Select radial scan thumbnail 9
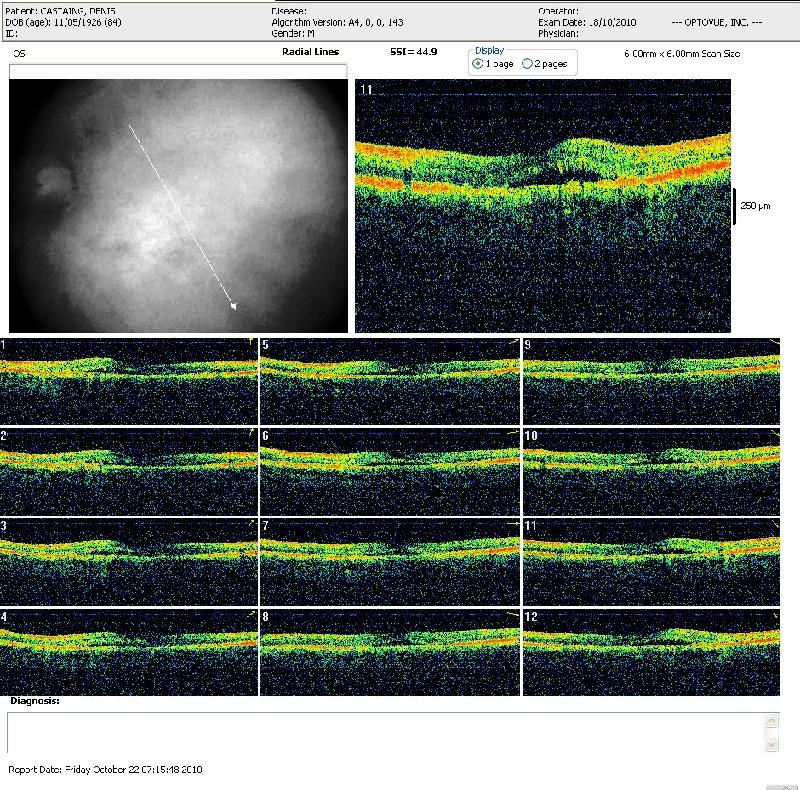The width and height of the screenshot is (800, 790). (x=651, y=381)
